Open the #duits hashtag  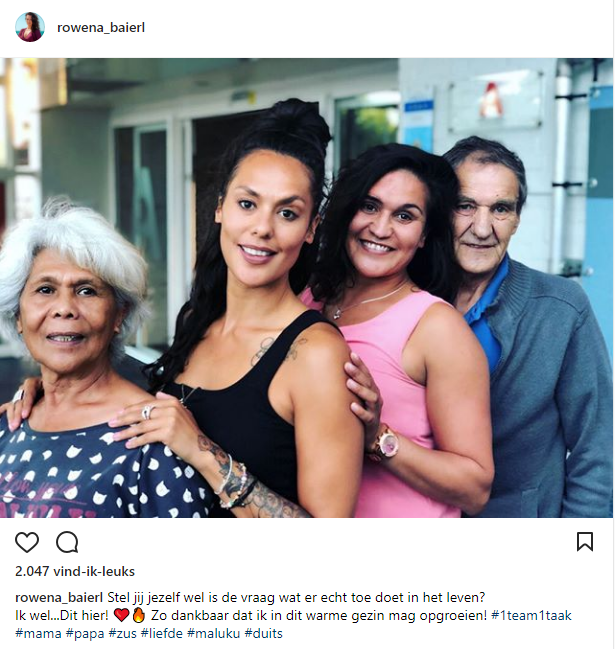(264, 633)
